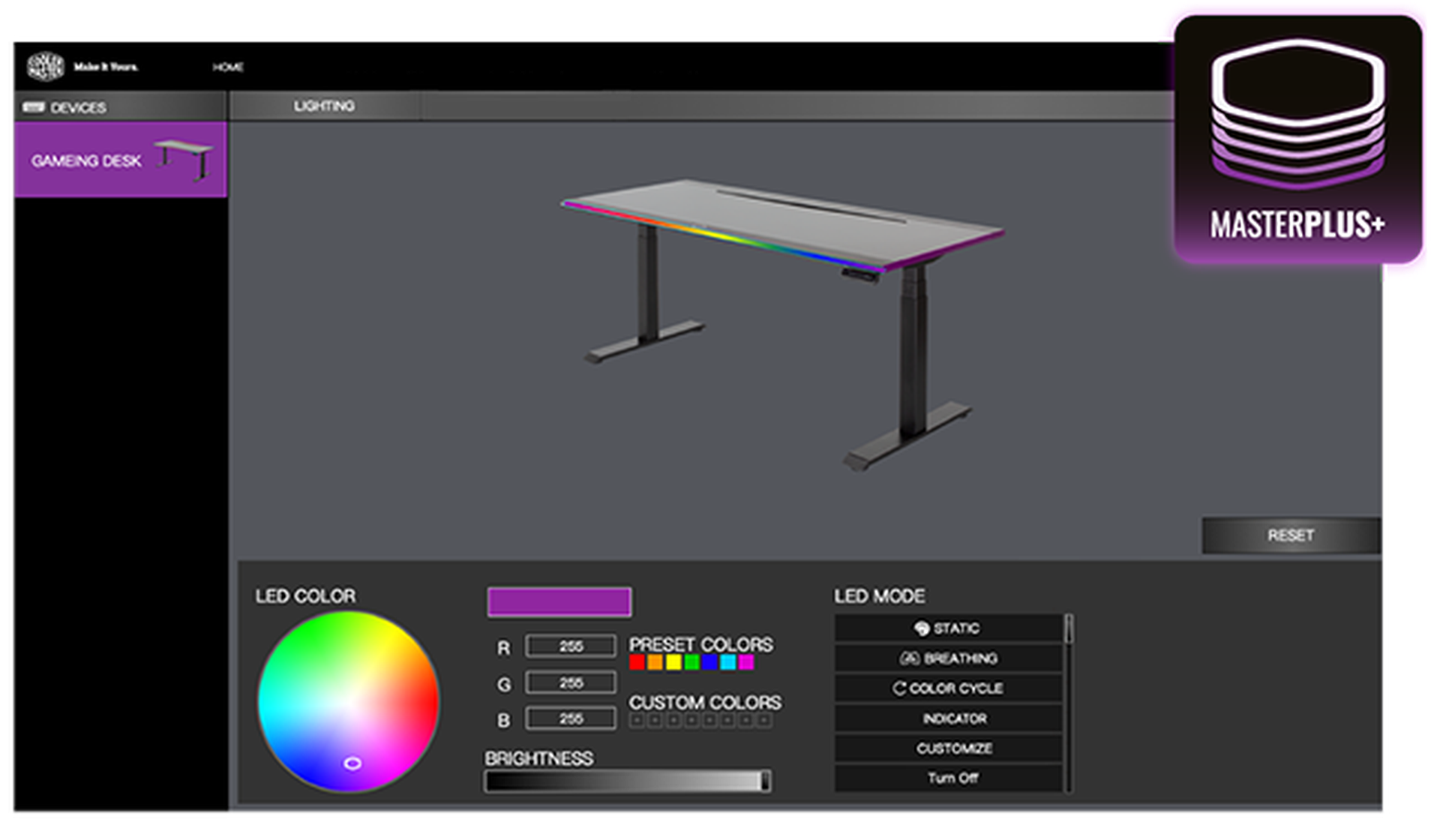This screenshot has height=840, width=1440.
Task: Click the brightness slider handle
Action: (x=765, y=781)
